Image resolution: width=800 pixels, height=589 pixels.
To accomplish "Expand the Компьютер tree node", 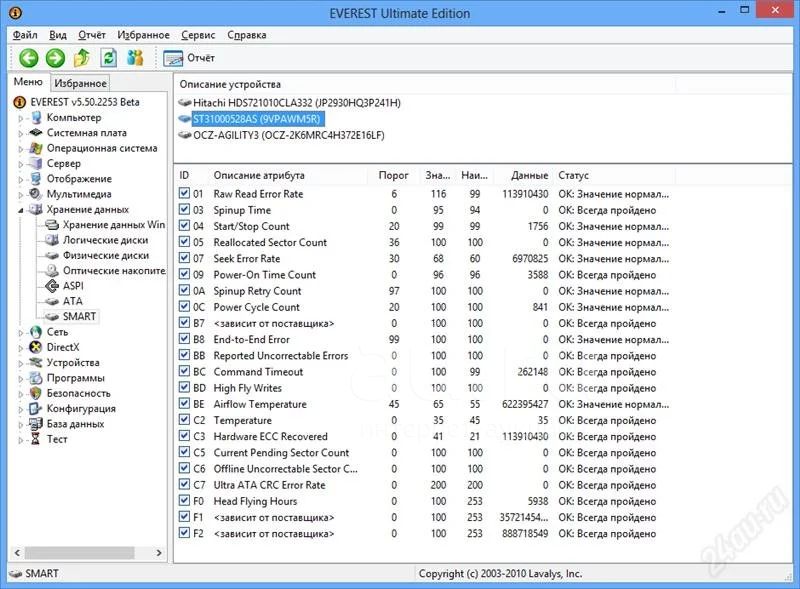I will pos(21,118).
